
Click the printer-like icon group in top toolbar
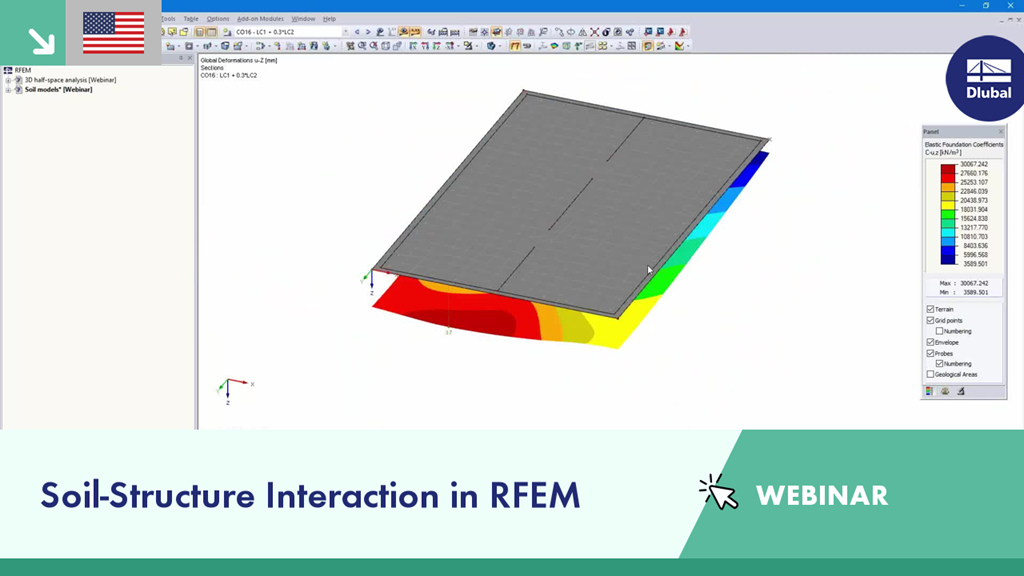click(443, 31)
